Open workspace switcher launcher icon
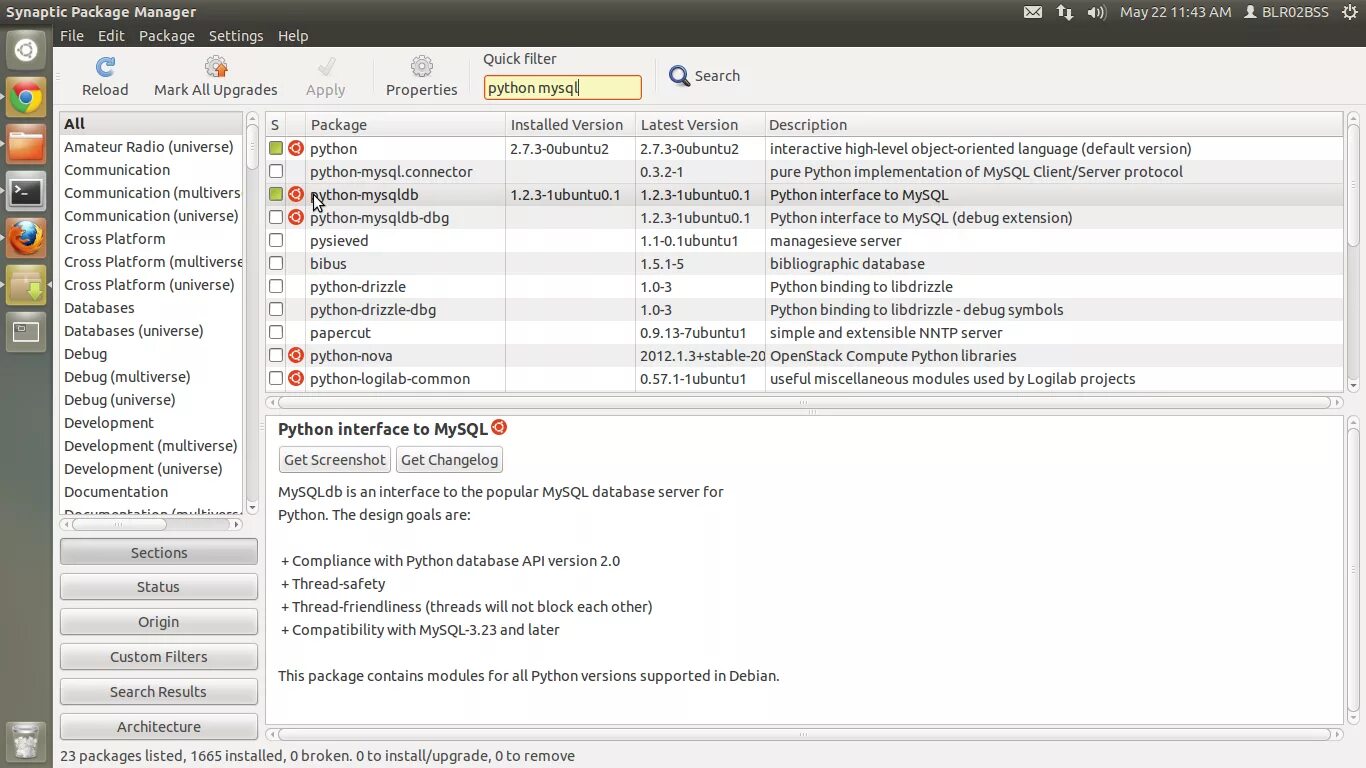Viewport: 1366px width, 768px height. coord(27,332)
